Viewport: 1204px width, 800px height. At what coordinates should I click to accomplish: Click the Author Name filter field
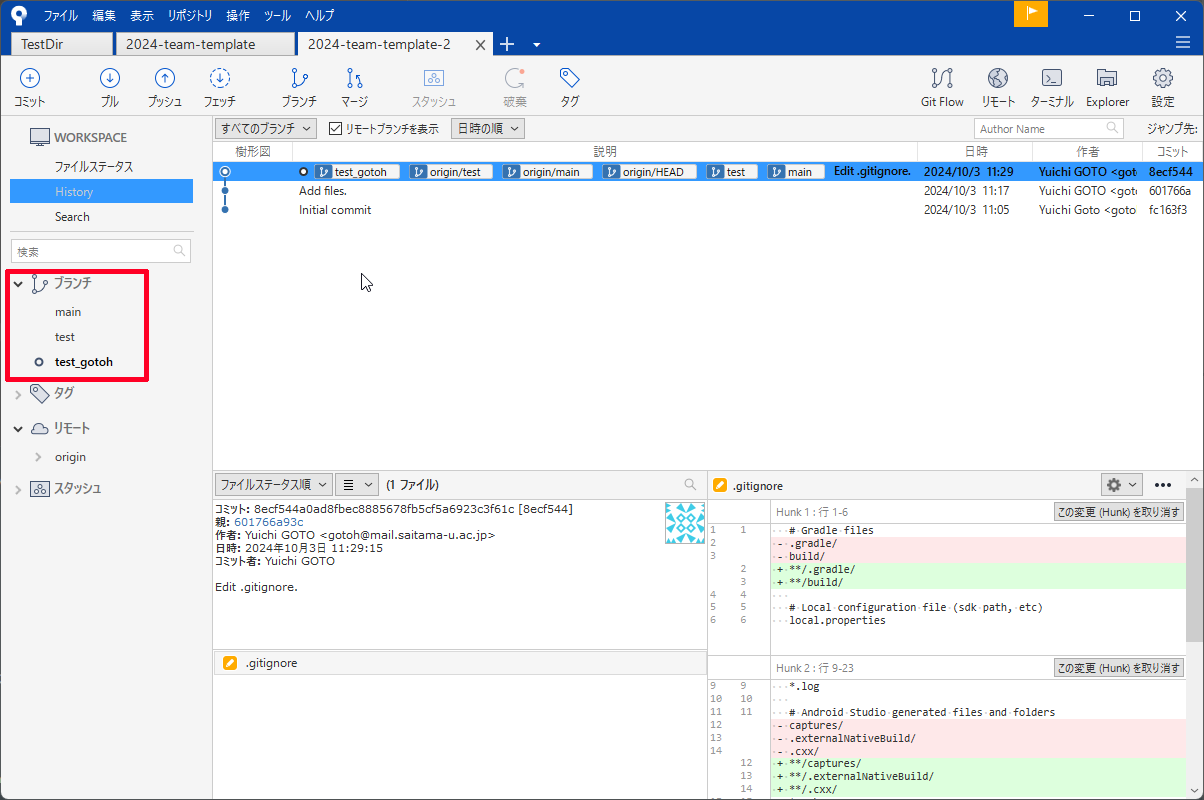pos(1048,128)
